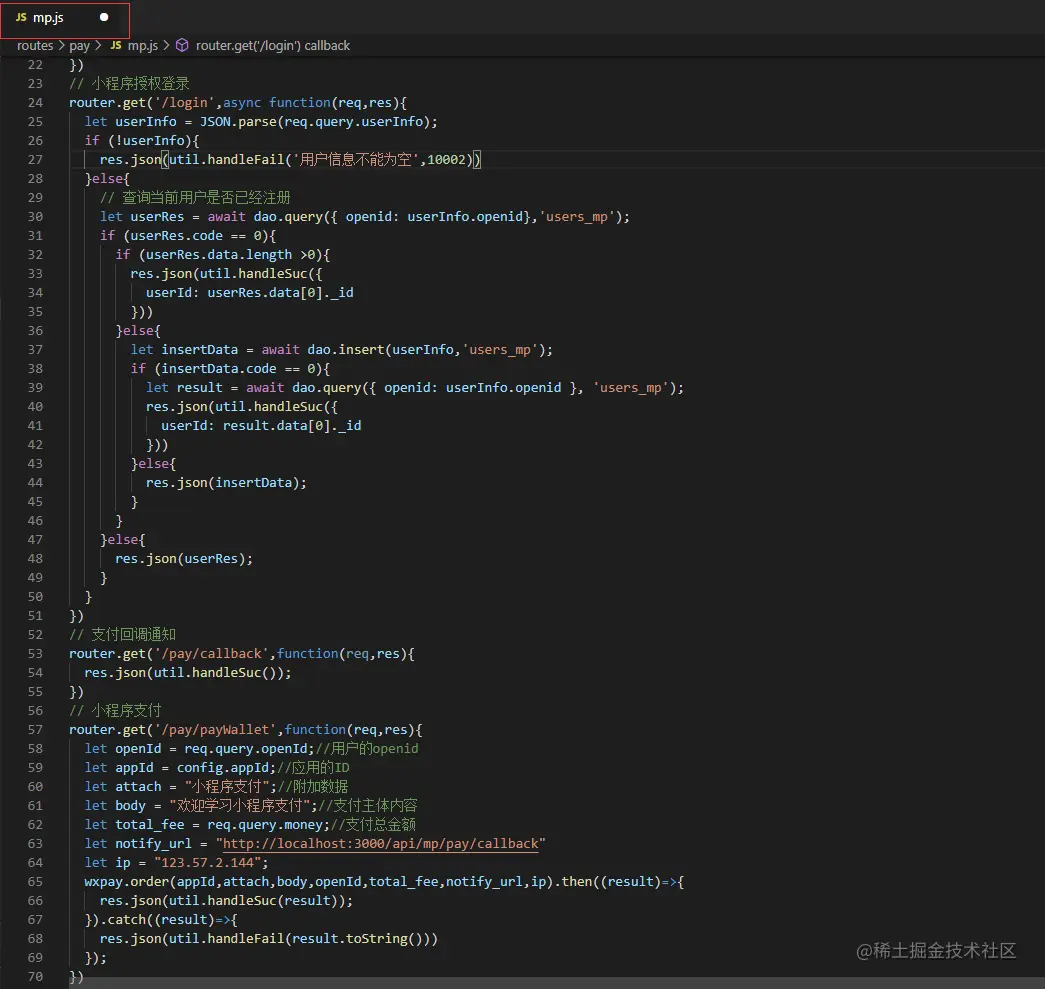
Task: Click the method symbol icon in breadcrumb
Action: [182, 46]
